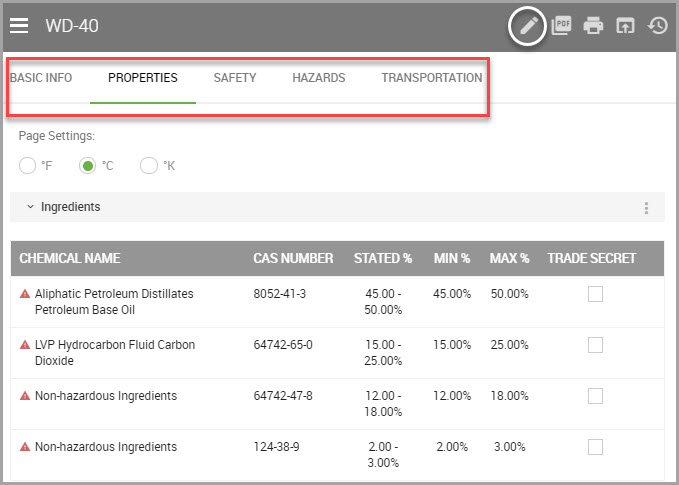Viewport: 679px width, 485px height.
Task: Select Aliphatic Petroleum Distillates chemical name
Action: tap(114, 302)
